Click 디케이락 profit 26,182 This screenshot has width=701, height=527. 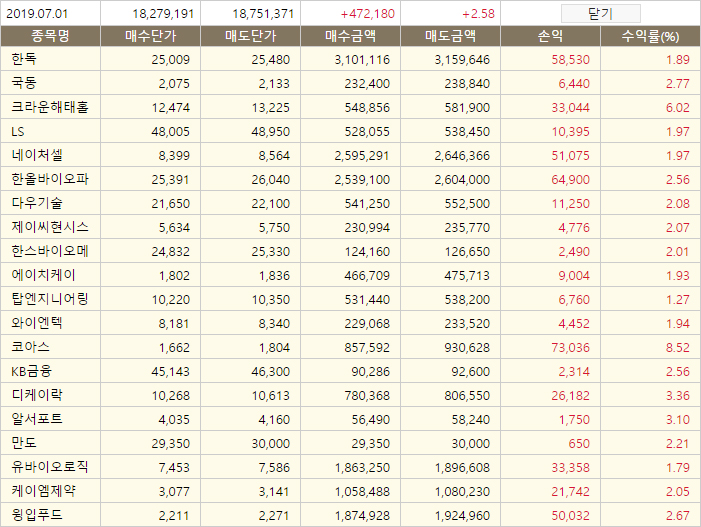pos(570,396)
